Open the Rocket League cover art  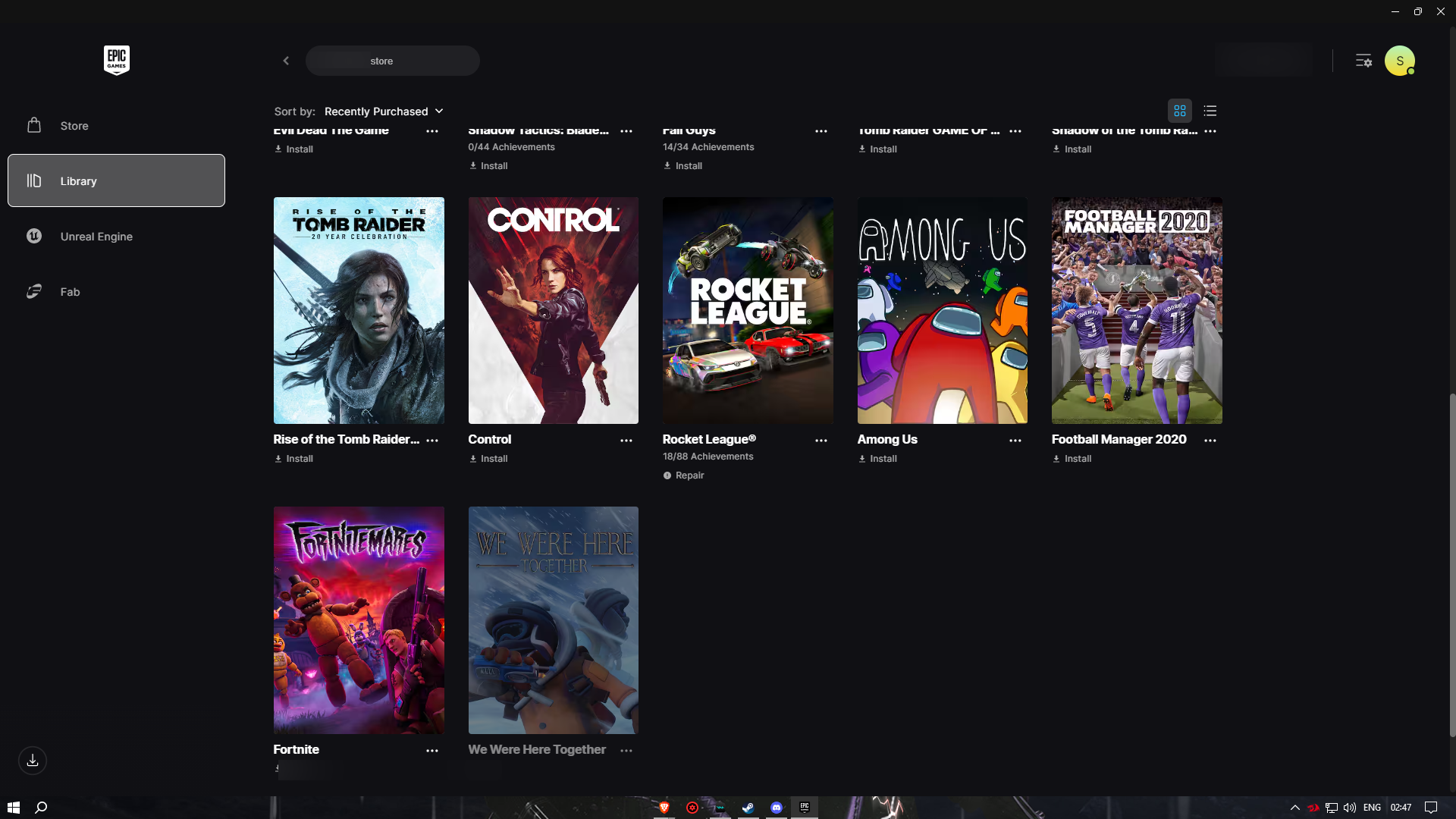click(748, 310)
